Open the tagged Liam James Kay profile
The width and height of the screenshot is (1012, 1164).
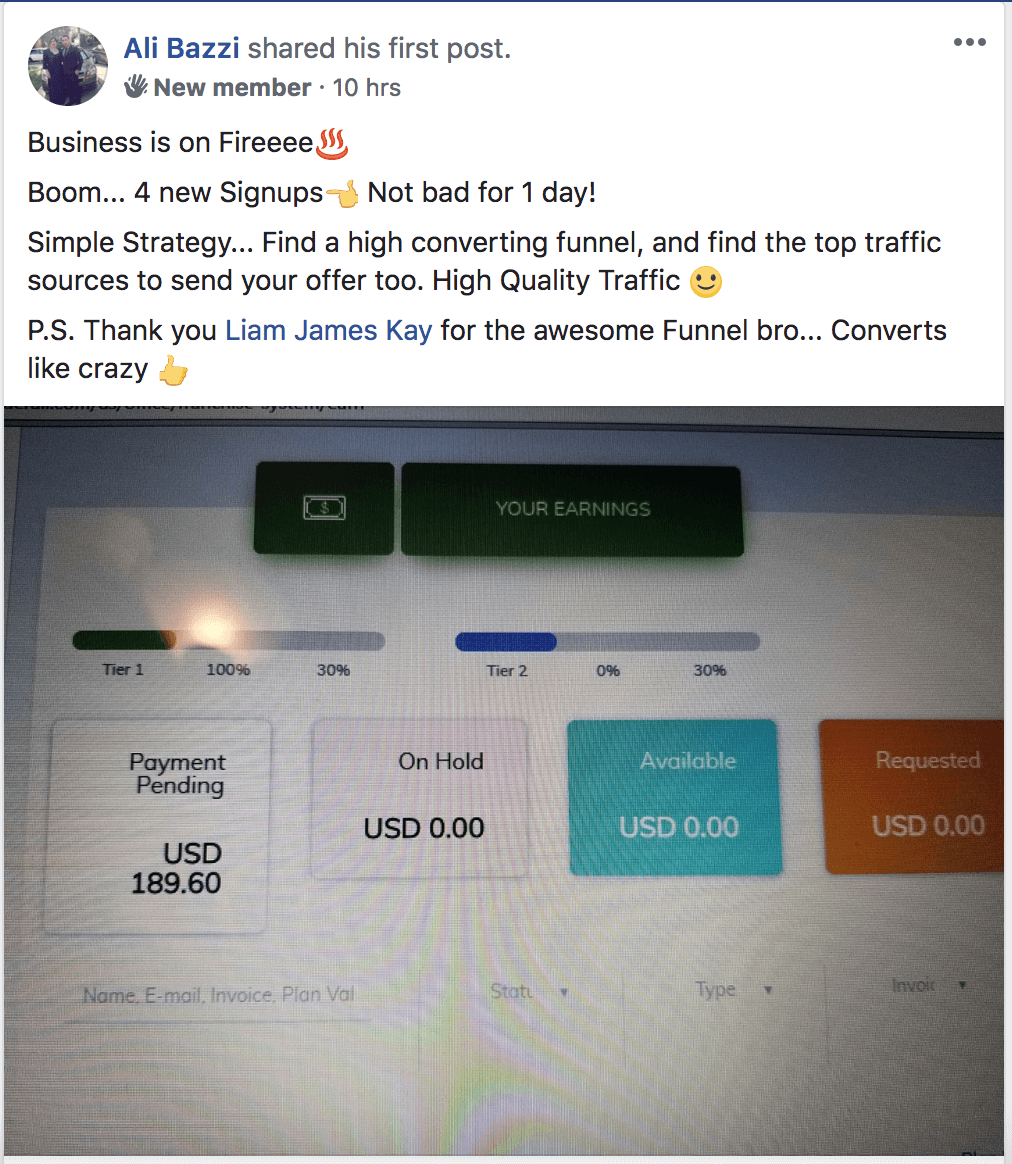(328, 330)
